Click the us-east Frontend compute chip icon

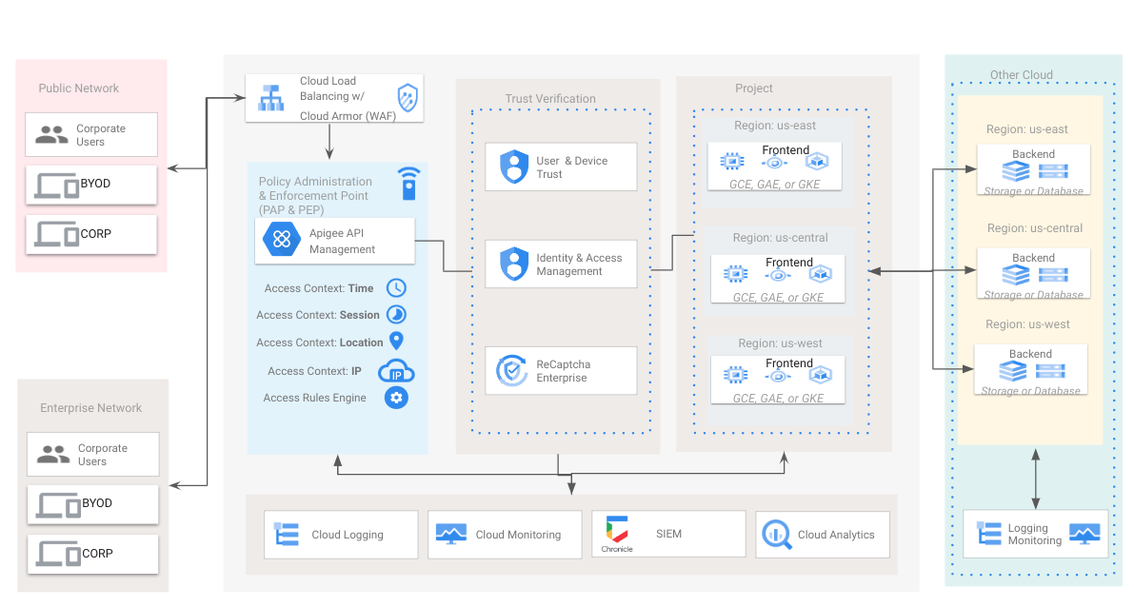pyautogui.click(x=732, y=161)
